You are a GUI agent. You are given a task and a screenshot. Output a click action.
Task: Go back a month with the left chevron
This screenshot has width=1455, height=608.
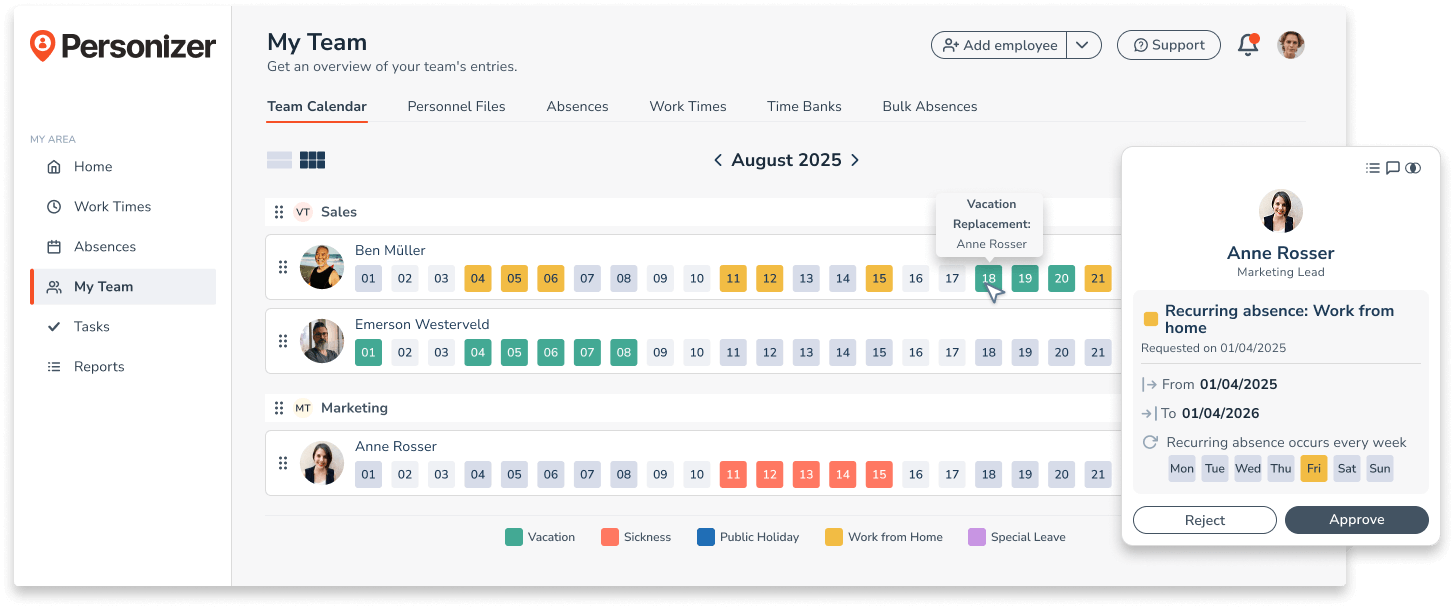click(716, 159)
